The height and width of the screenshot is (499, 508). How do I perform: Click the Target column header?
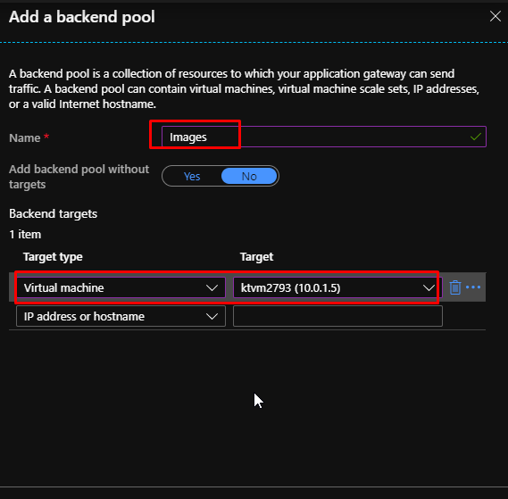point(256,257)
